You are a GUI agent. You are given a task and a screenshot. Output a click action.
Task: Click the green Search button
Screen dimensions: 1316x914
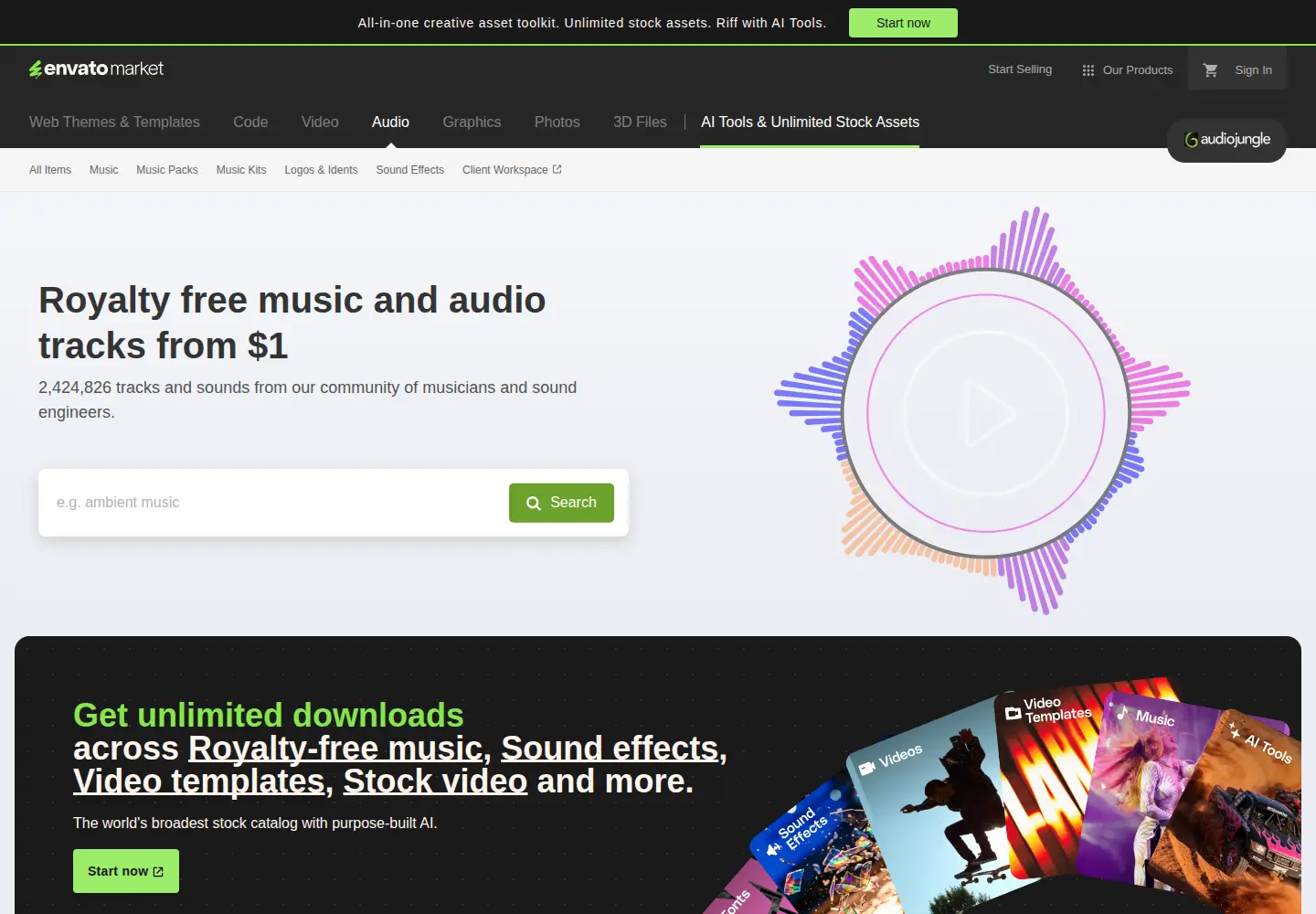tap(561, 503)
